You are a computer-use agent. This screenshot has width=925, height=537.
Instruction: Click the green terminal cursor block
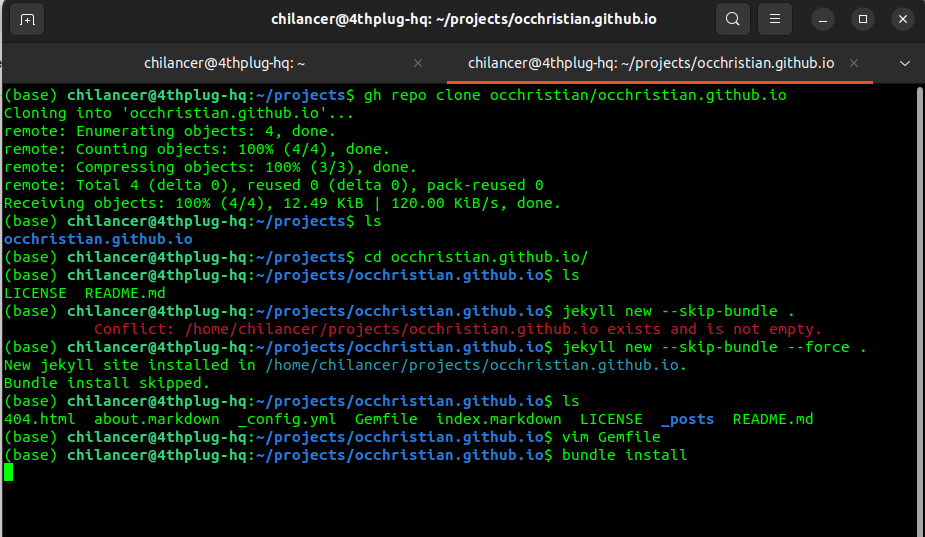(x=8, y=472)
